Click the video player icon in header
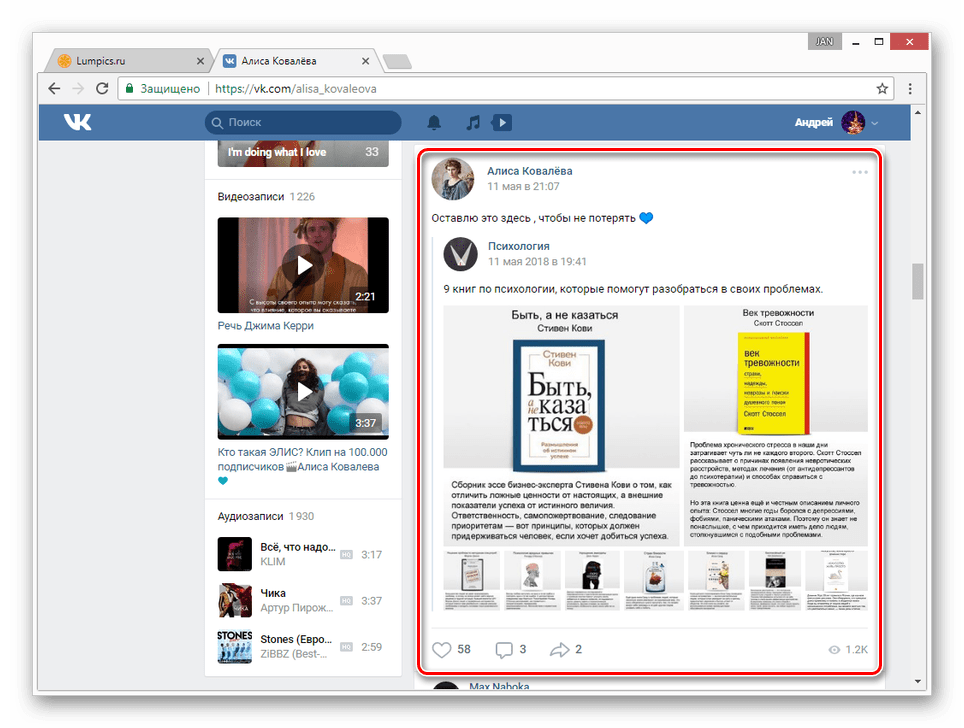The width and height of the screenshot is (964, 728). pyautogui.click(x=502, y=123)
